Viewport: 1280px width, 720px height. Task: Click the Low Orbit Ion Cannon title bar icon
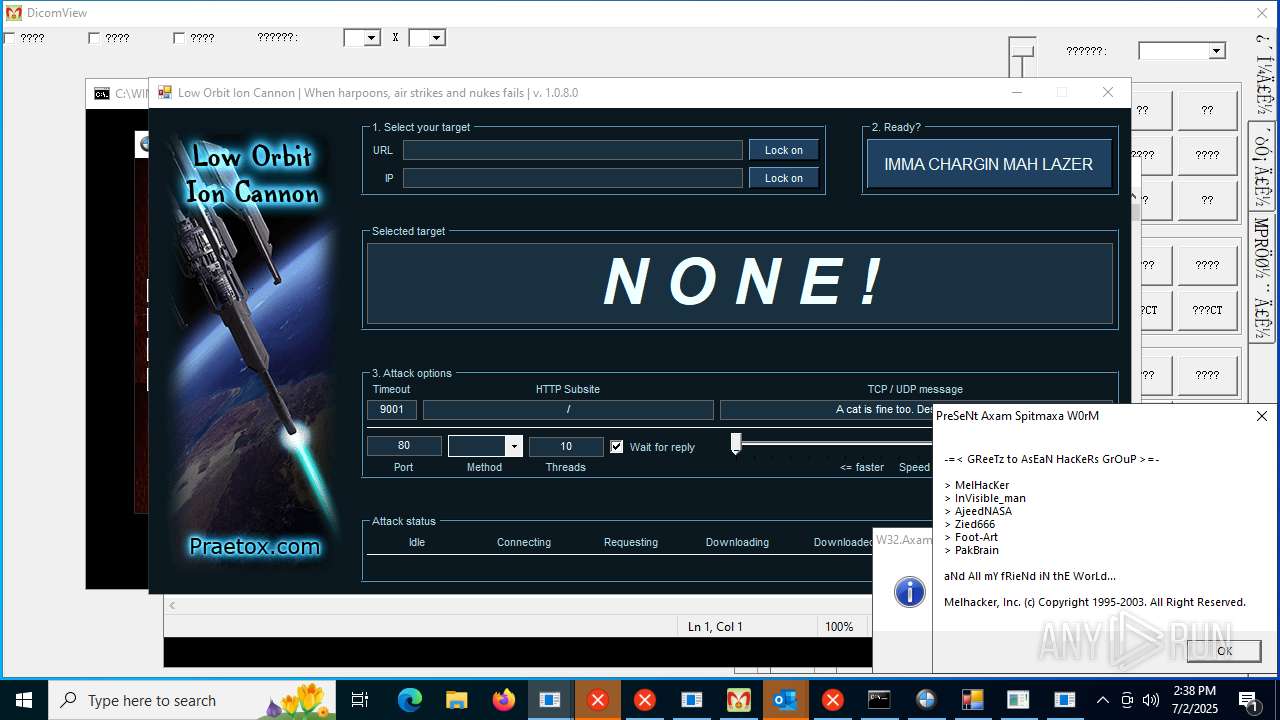pyautogui.click(x=165, y=93)
